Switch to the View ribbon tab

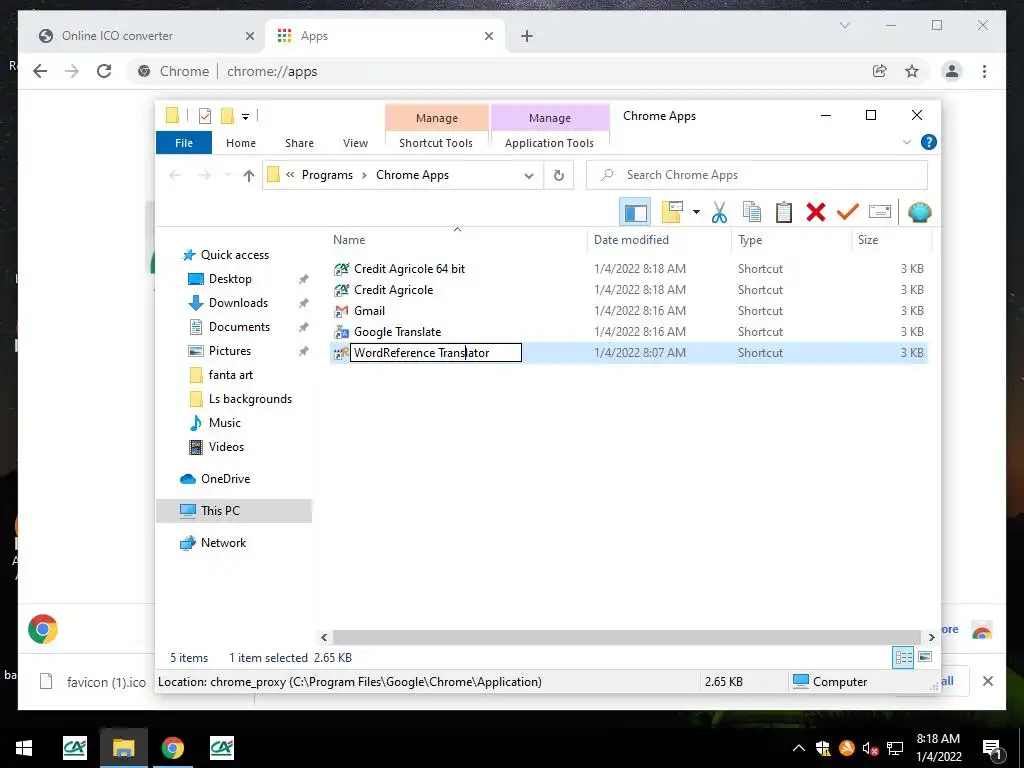[x=355, y=143]
